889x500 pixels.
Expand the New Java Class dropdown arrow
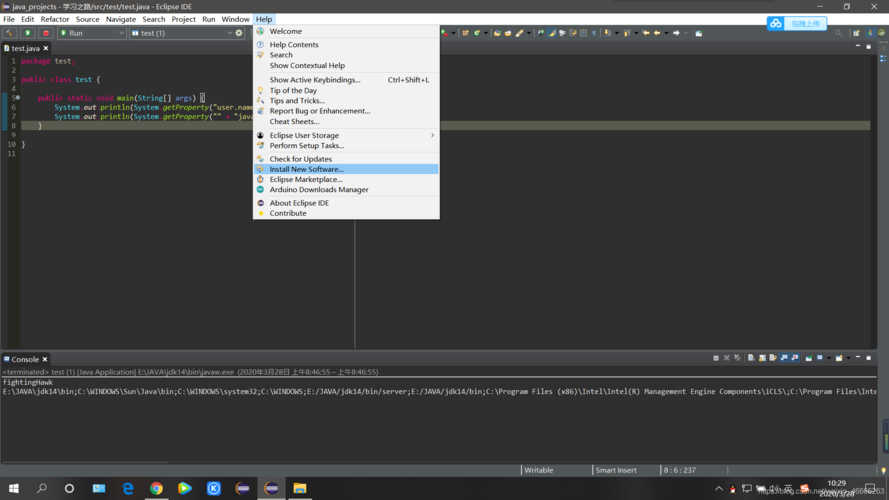coord(486,33)
